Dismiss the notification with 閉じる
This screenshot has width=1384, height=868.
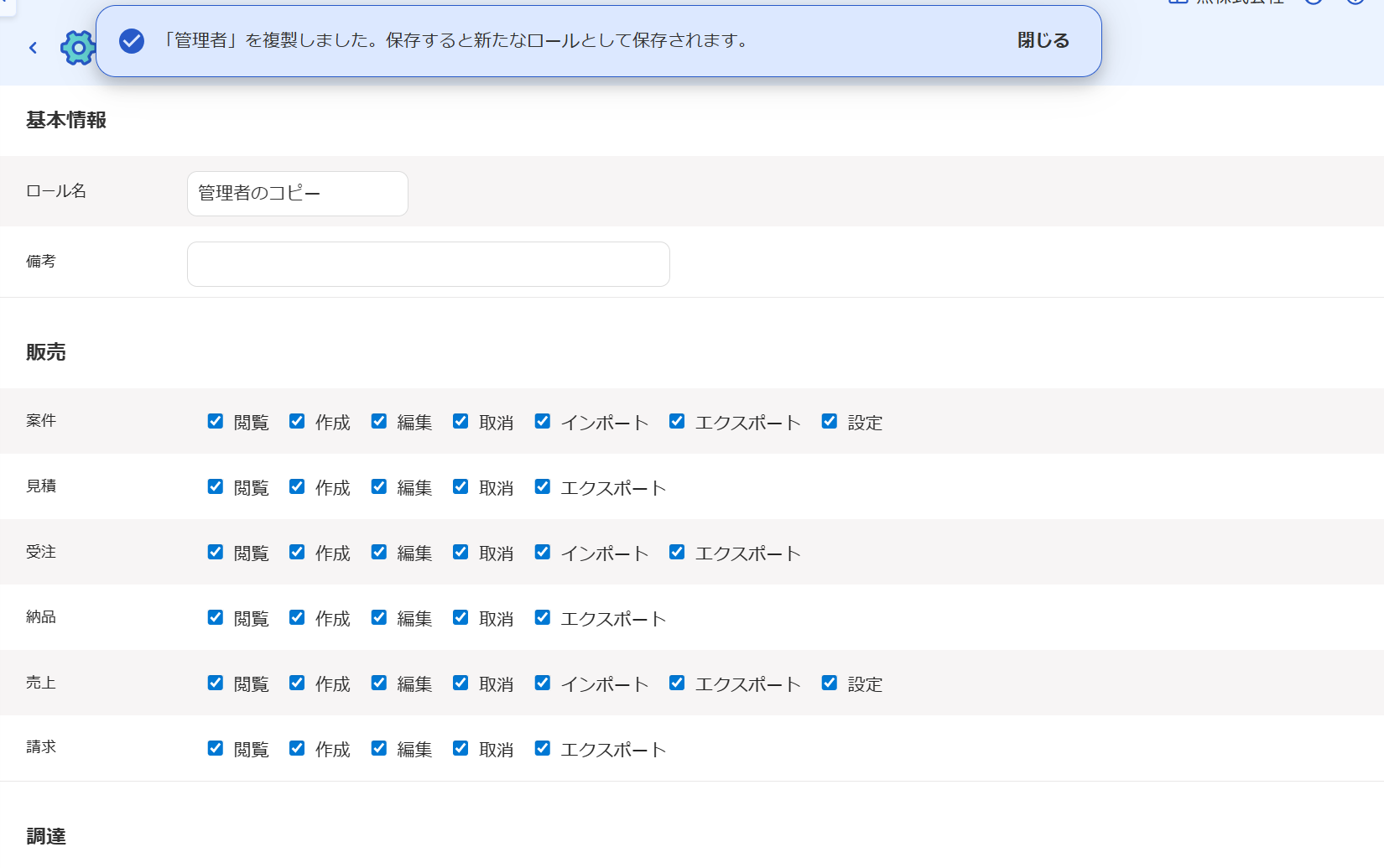coord(1043,41)
